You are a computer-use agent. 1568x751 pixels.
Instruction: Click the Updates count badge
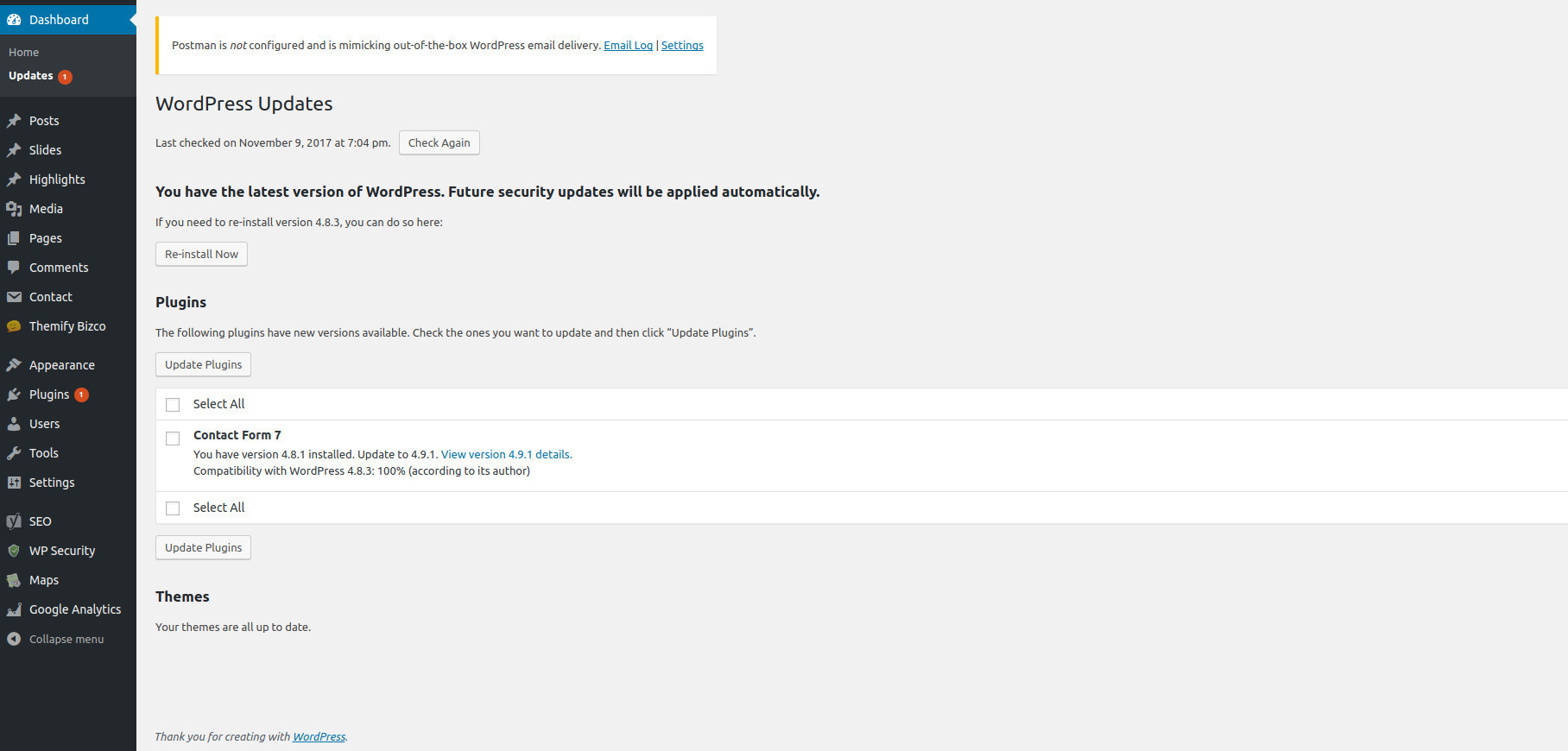click(x=65, y=77)
